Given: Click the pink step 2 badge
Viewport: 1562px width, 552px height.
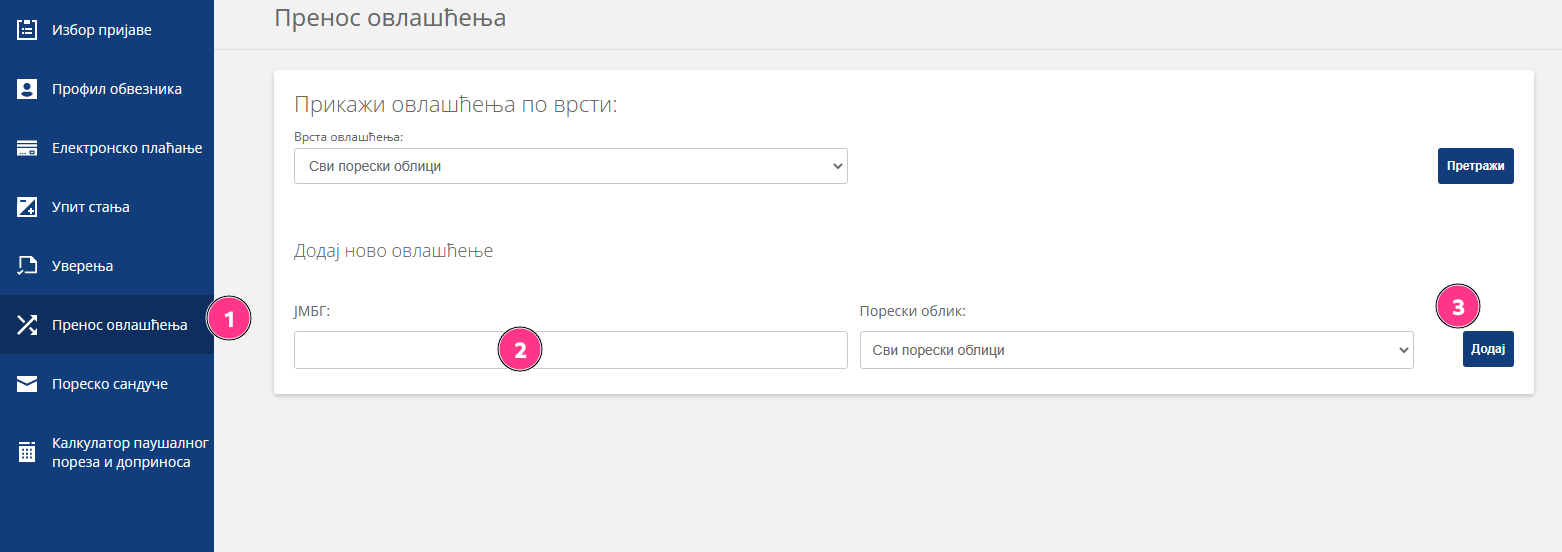Looking at the screenshot, I should click(x=519, y=350).
